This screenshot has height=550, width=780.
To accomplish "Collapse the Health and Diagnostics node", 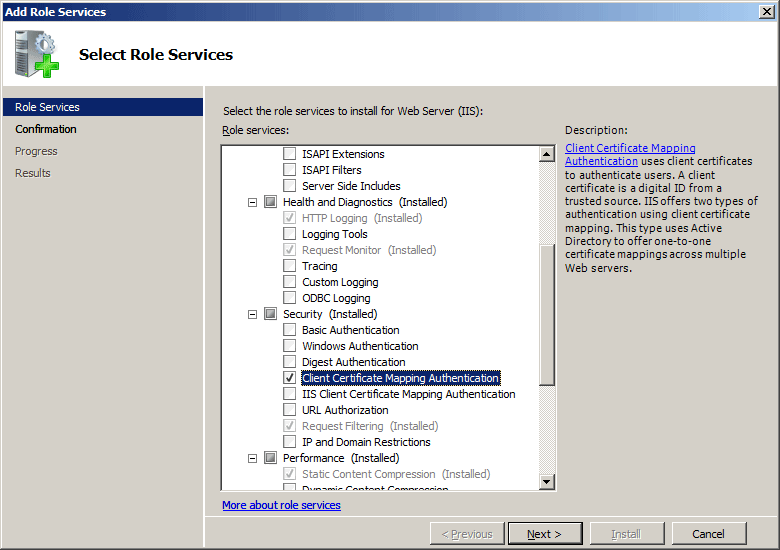I will click(253, 202).
